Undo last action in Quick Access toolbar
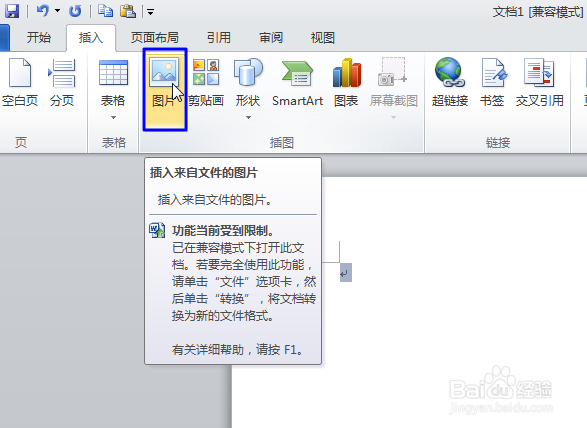 coord(42,11)
